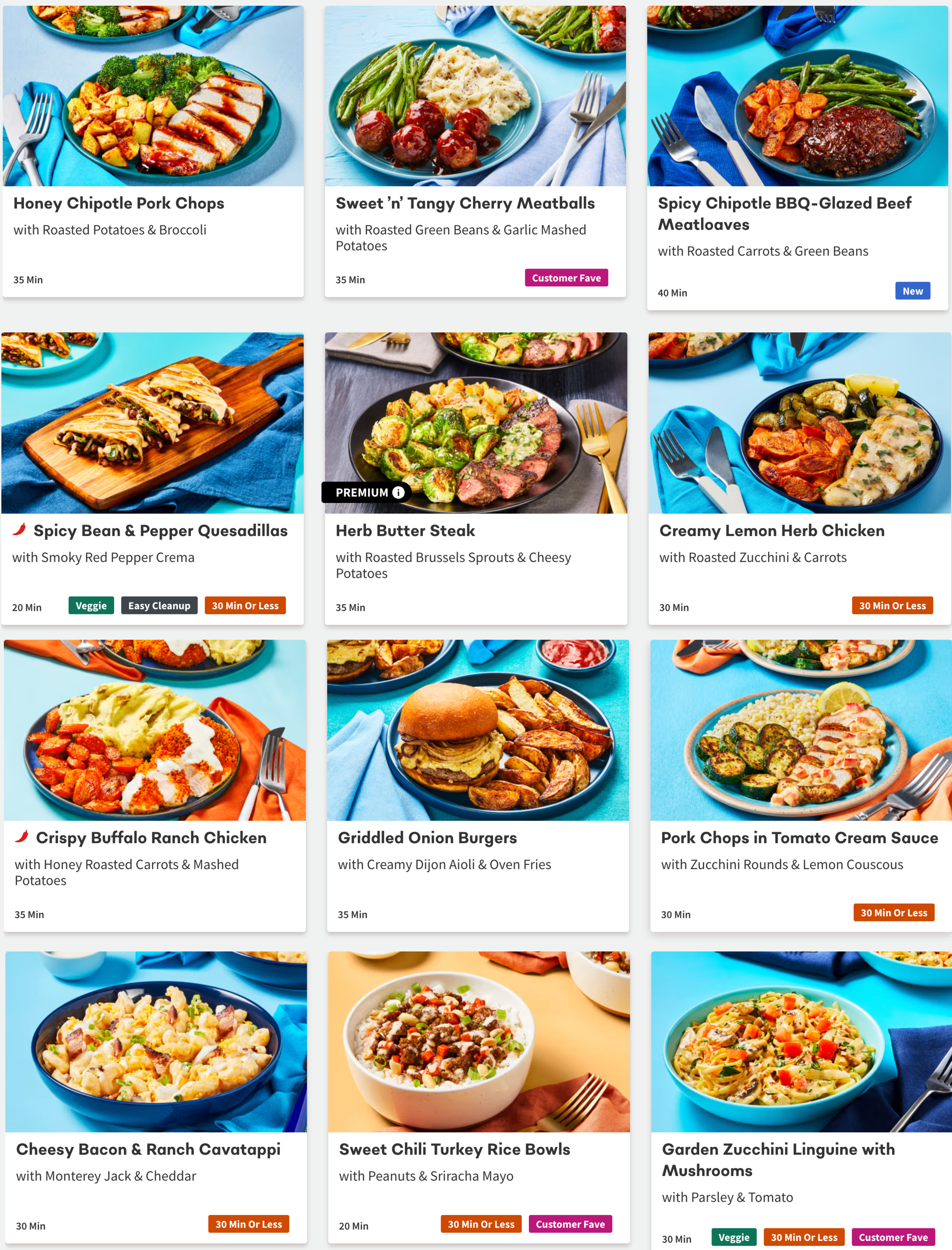The width and height of the screenshot is (952, 1250).
Task: Click the Veggie tag on Quesadillas card
Action: tap(91, 606)
